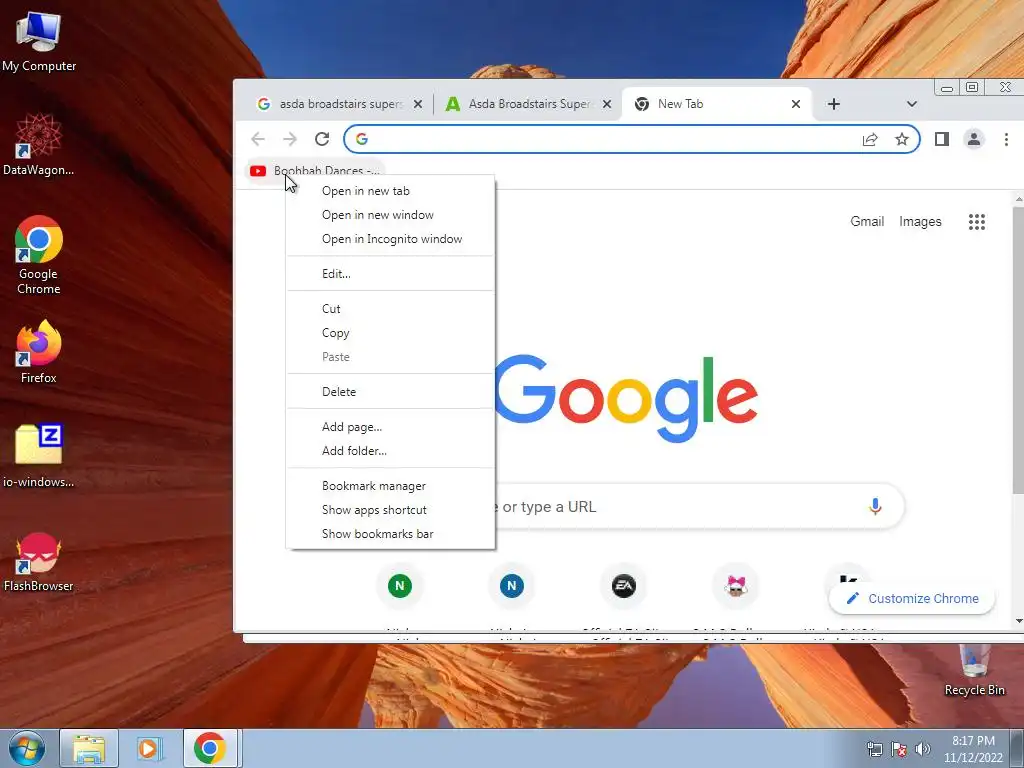The width and height of the screenshot is (1024, 768).
Task: Open Windows Explorer from taskbar
Action: click(x=89, y=749)
